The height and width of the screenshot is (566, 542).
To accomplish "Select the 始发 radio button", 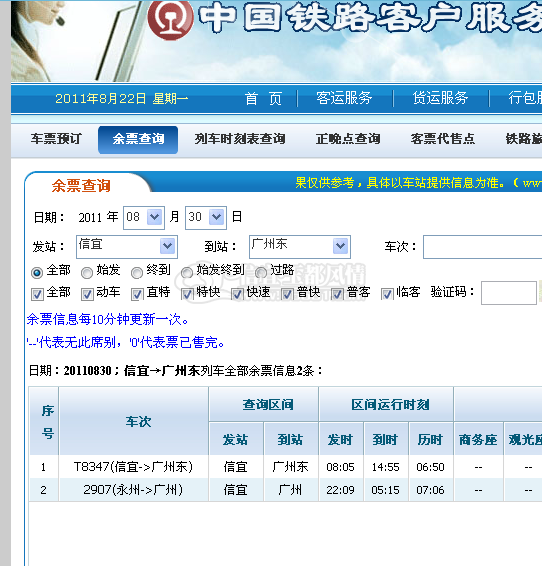I will [x=87, y=273].
